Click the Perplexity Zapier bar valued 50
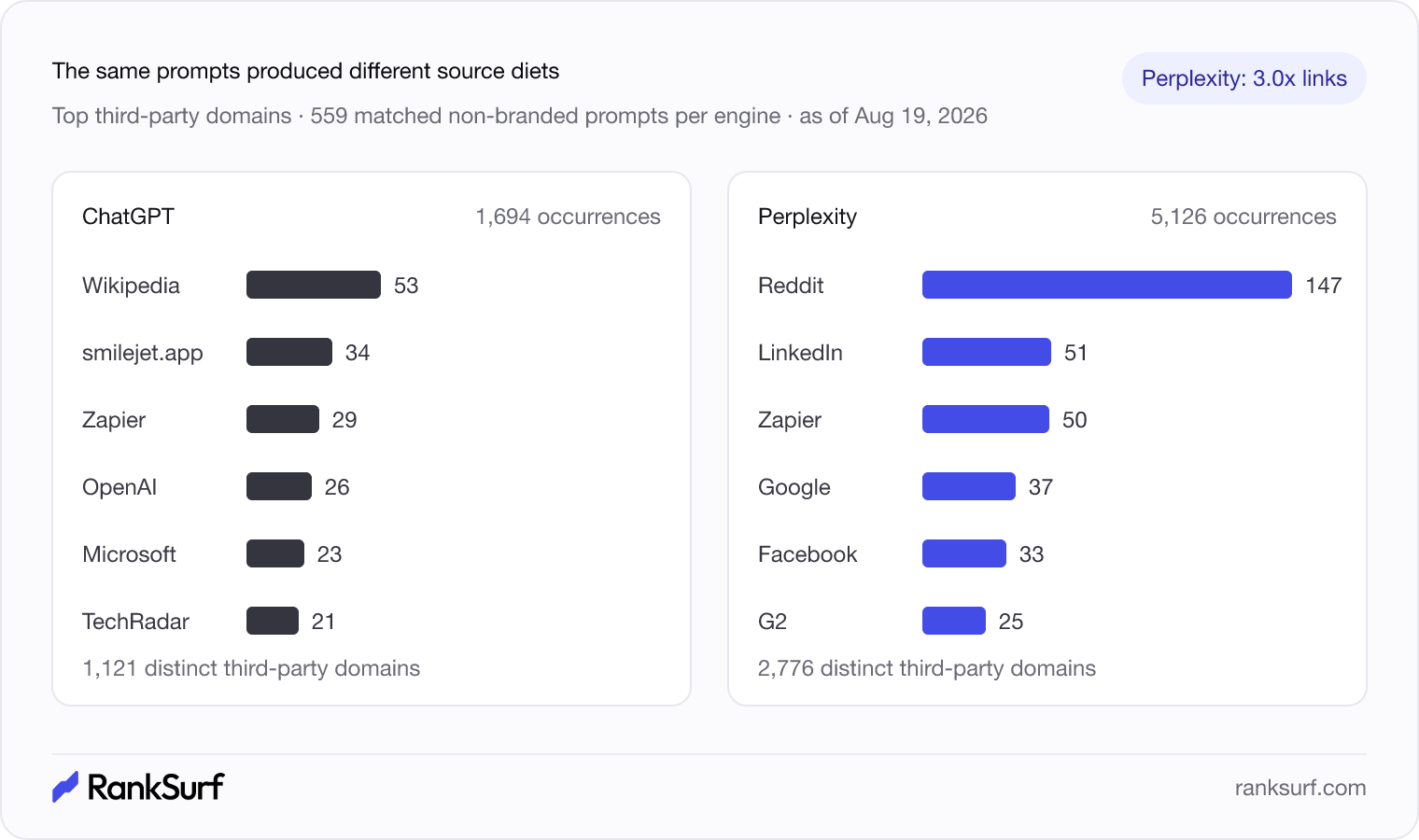This screenshot has width=1419, height=840. pos(986,419)
